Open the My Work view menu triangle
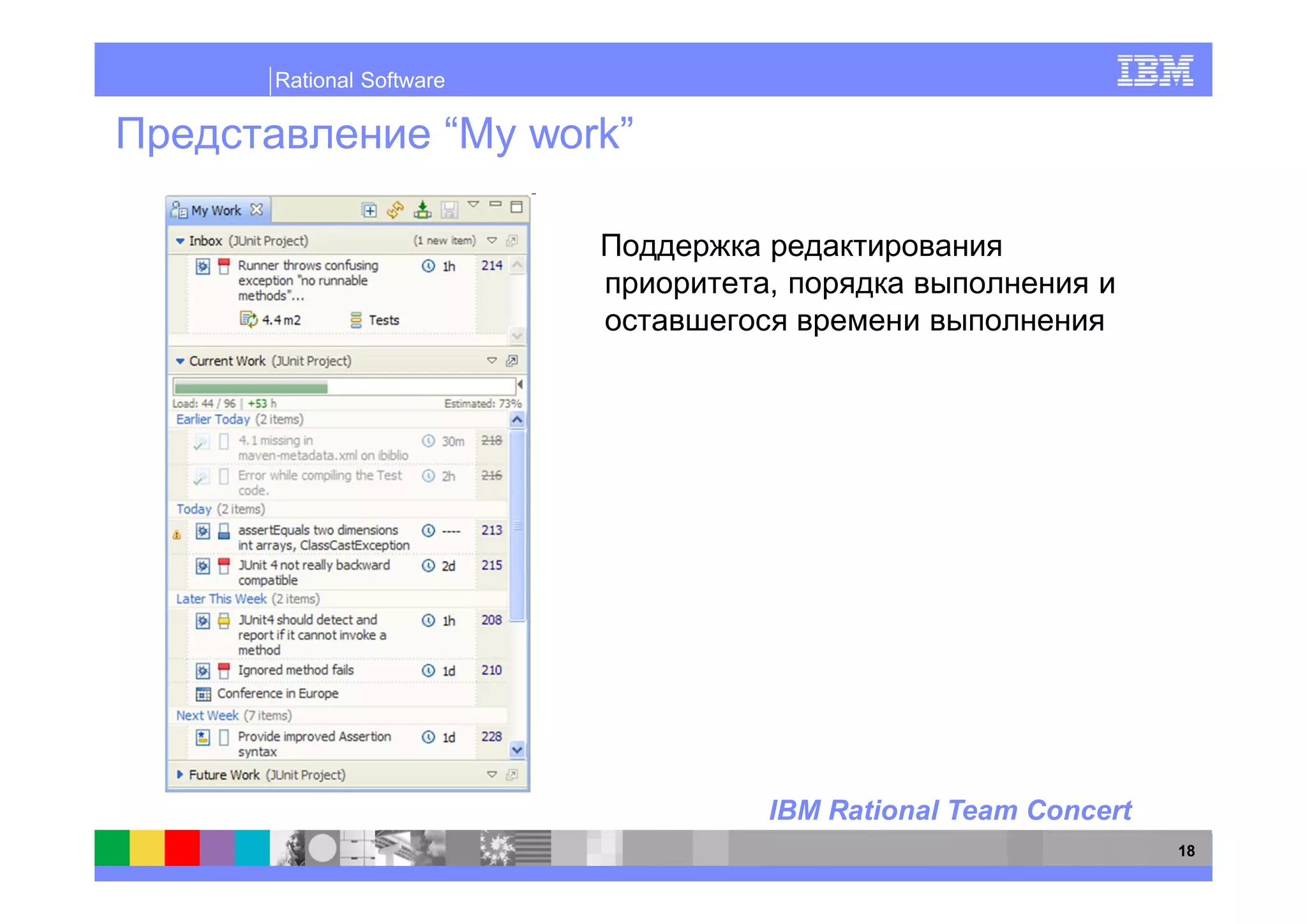This screenshot has height=924, width=1307. coord(473,204)
